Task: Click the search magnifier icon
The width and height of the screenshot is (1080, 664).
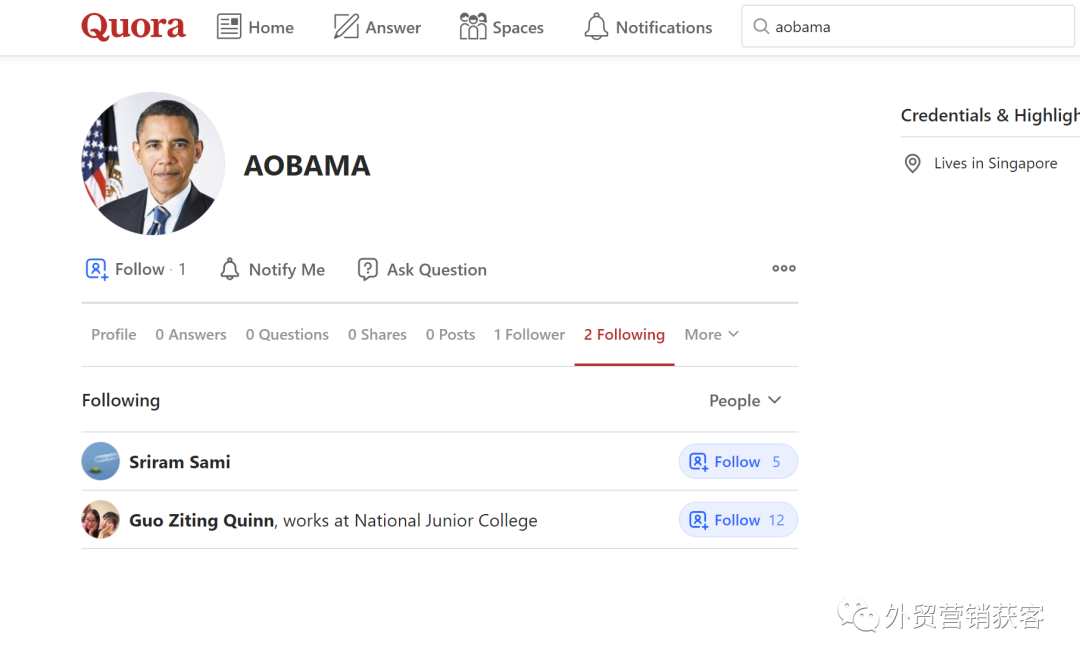Action: (760, 27)
